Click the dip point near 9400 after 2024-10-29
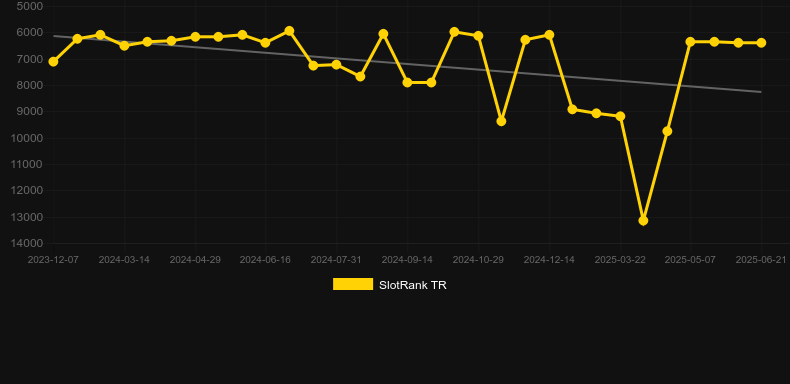The image size is (790, 384). 501,121
